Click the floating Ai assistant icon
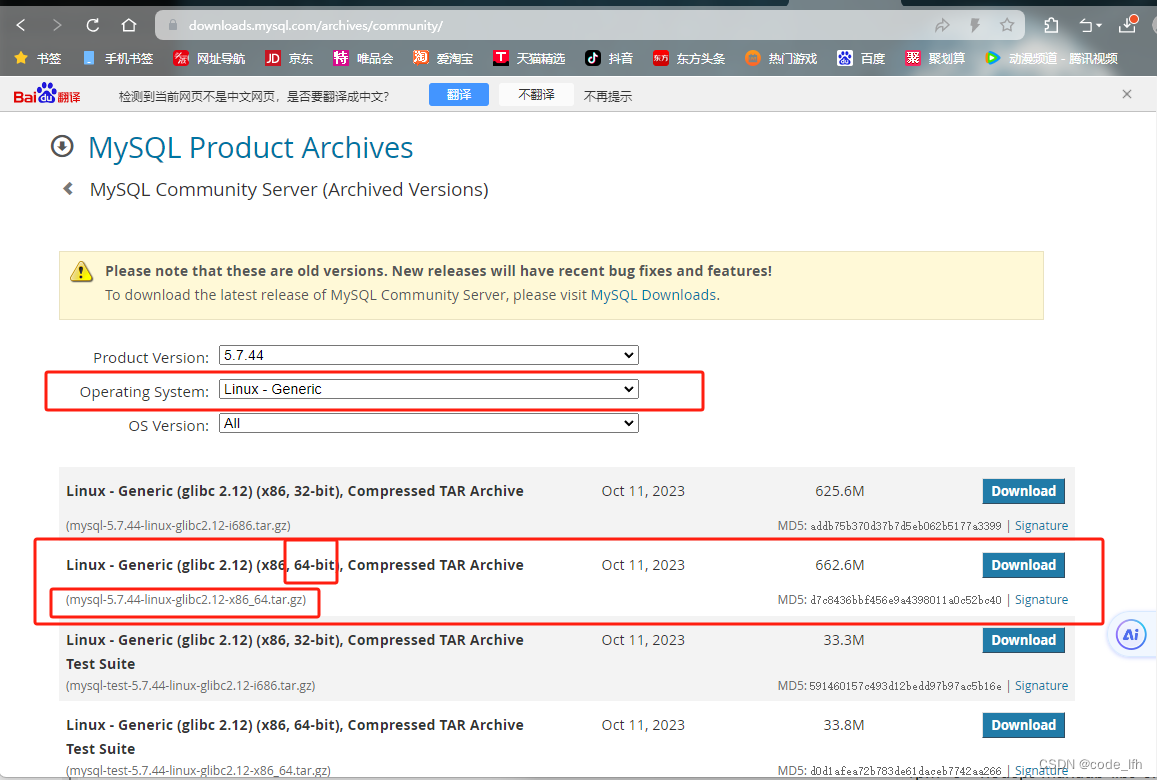This screenshot has height=780, width=1157. pos(1130,634)
